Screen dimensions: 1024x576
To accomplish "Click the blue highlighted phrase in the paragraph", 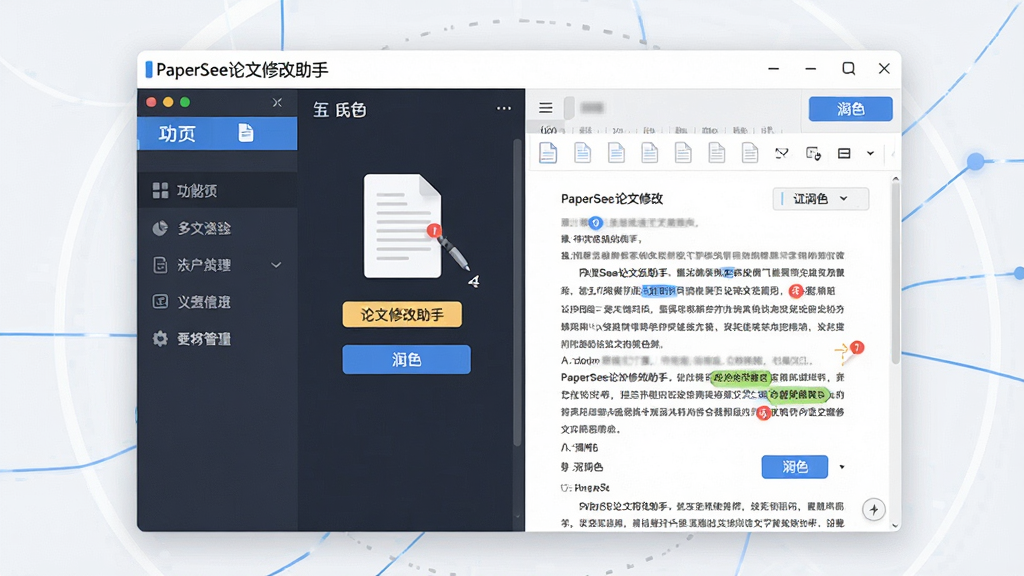I will 660,291.
